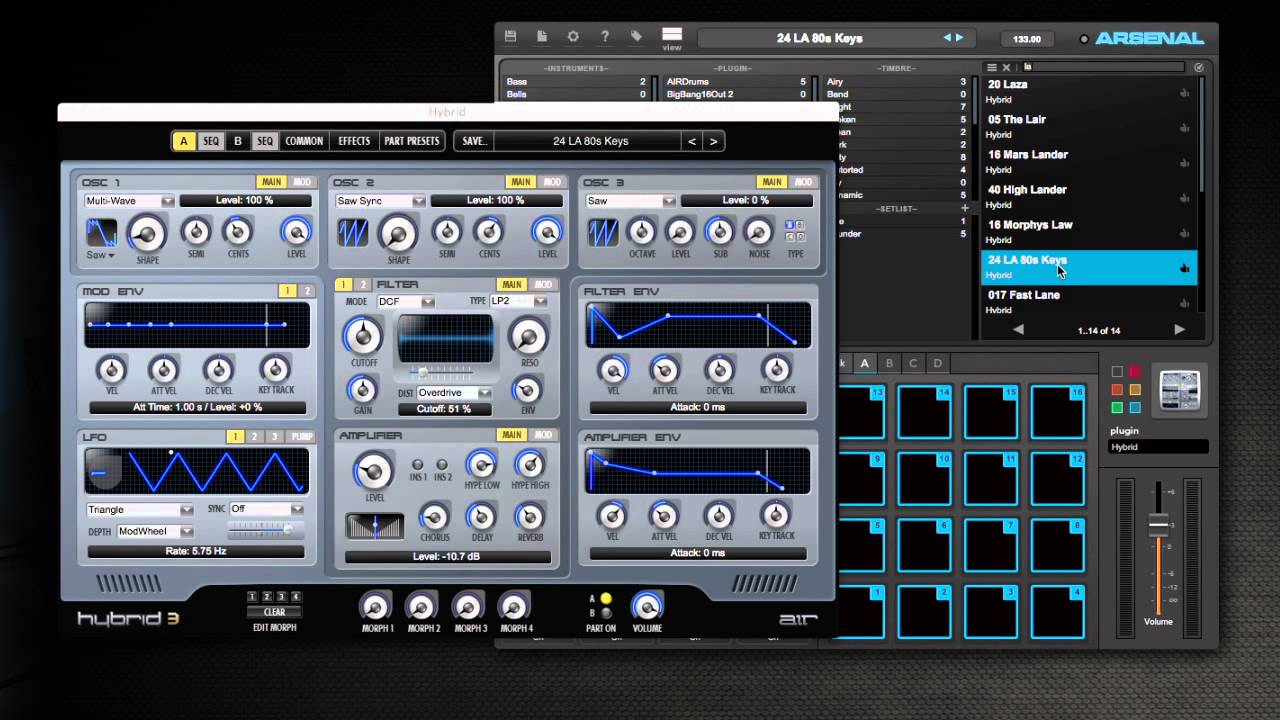Click the OSC 1 SHAPE knob
Viewport: 1280px width, 720px height.
(x=147, y=234)
